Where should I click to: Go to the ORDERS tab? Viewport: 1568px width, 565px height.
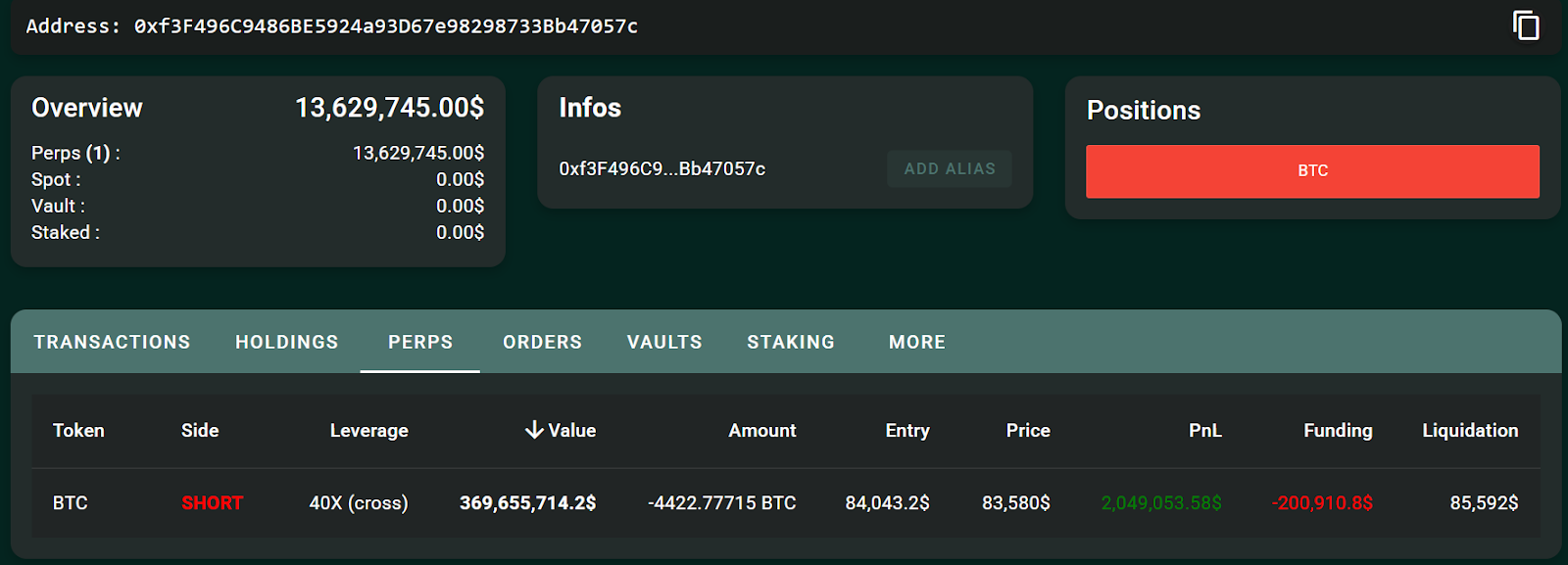tap(542, 342)
